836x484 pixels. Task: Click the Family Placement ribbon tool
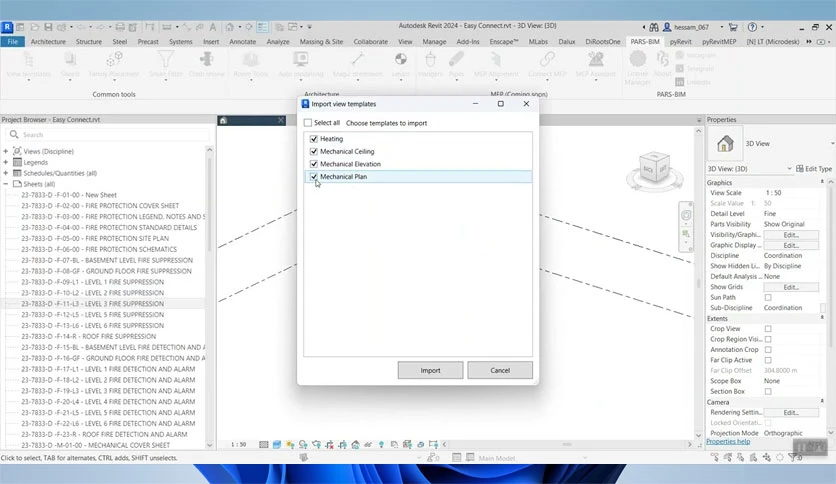(114, 65)
